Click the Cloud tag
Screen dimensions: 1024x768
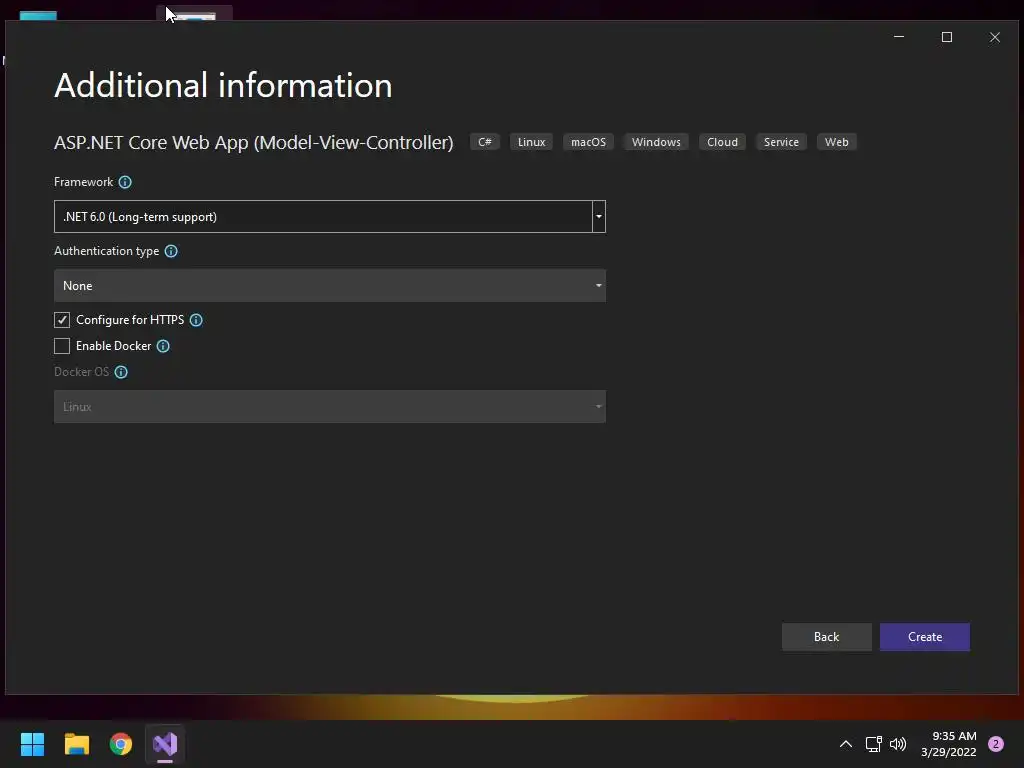click(x=722, y=142)
